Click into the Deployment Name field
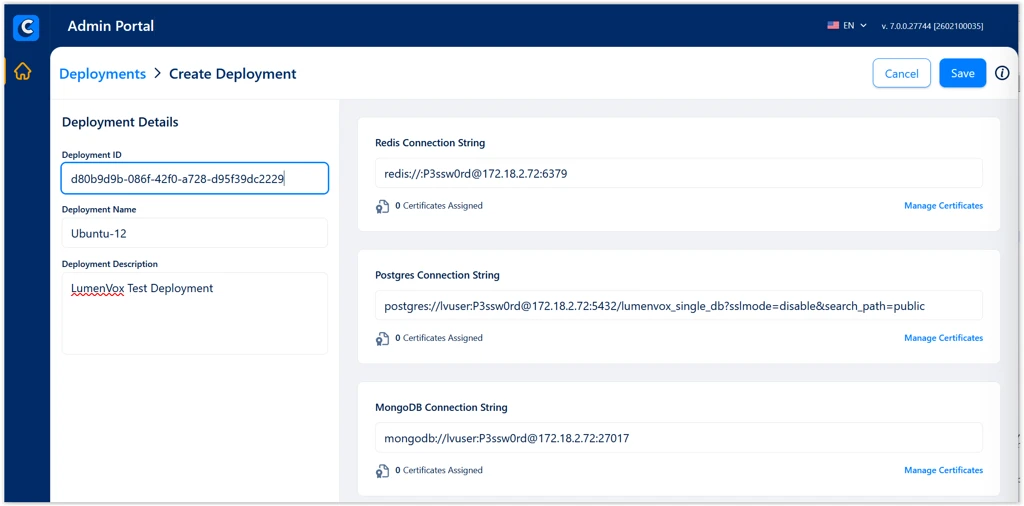Viewport: 1024px width, 506px height. pos(194,233)
